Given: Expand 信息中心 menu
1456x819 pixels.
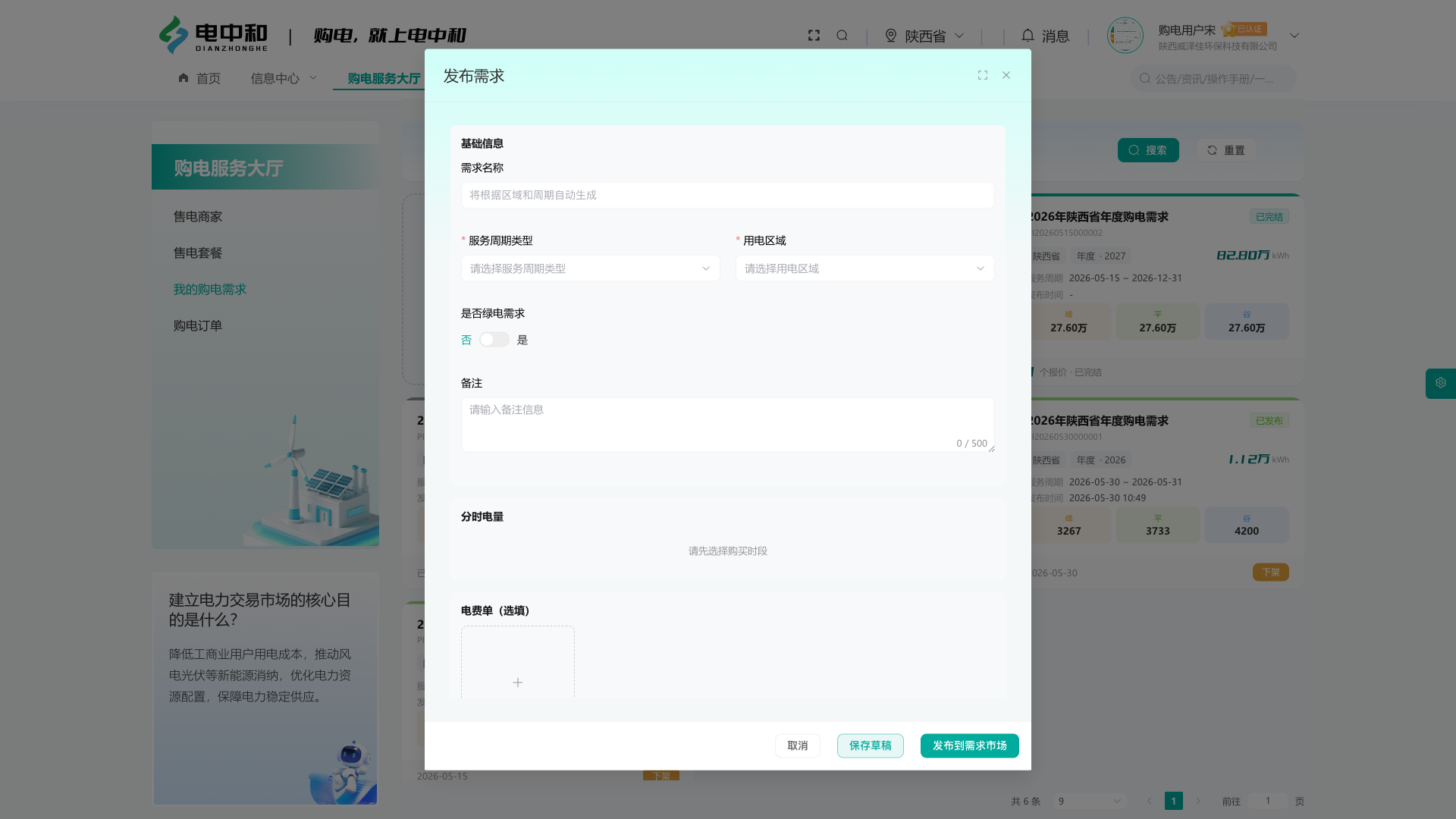Looking at the screenshot, I should (x=284, y=78).
